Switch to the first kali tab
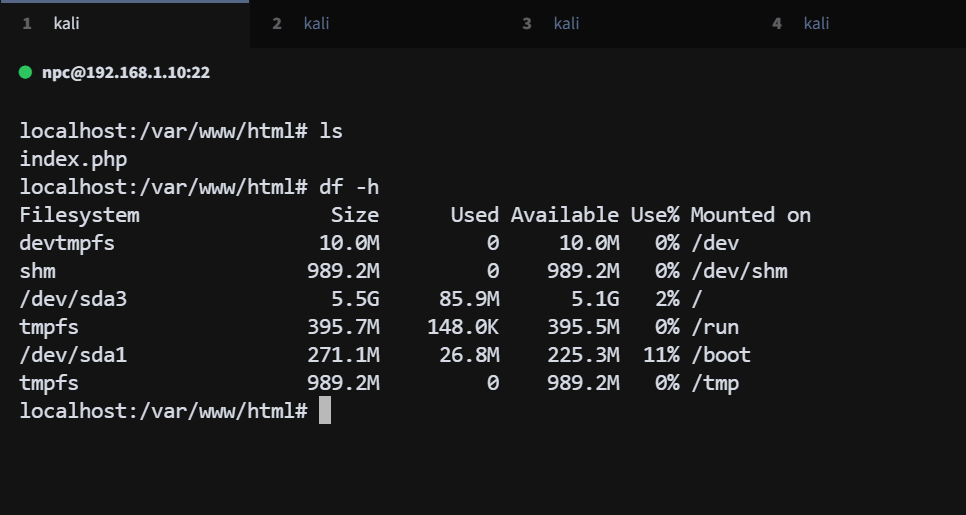The image size is (966, 515). [x=66, y=24]
